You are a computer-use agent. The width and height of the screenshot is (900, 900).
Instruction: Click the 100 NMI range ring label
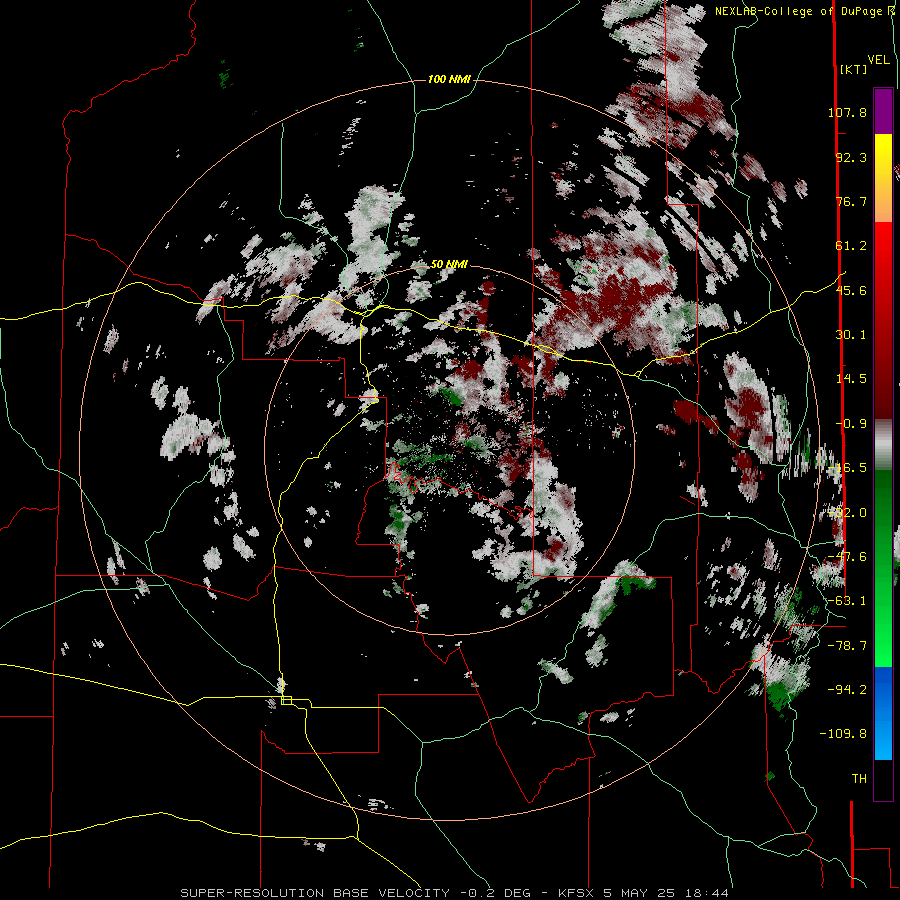tap(449, 79)
